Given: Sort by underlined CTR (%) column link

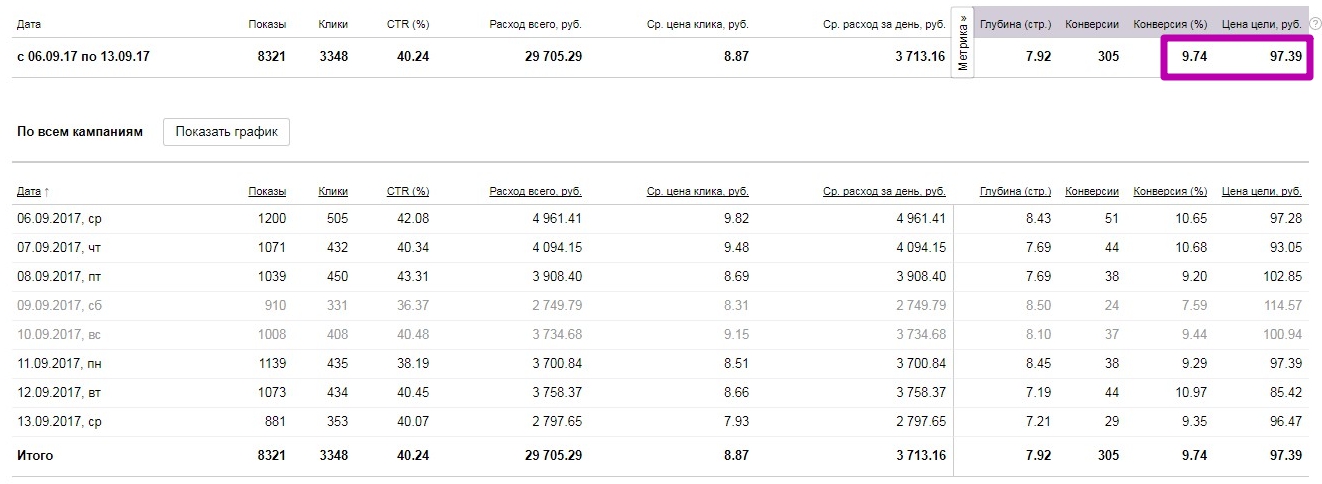Looking at the screenshot, I should [408, 191].
